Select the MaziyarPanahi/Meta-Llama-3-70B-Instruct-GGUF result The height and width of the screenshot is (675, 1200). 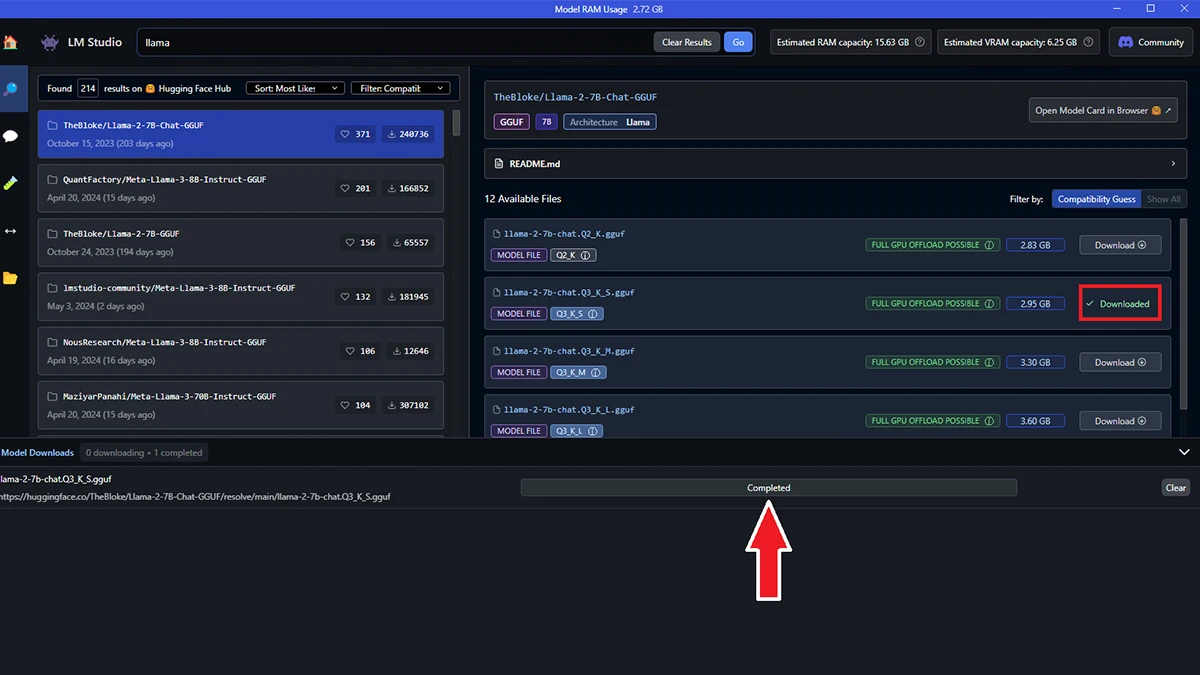(x=240, y=405)
